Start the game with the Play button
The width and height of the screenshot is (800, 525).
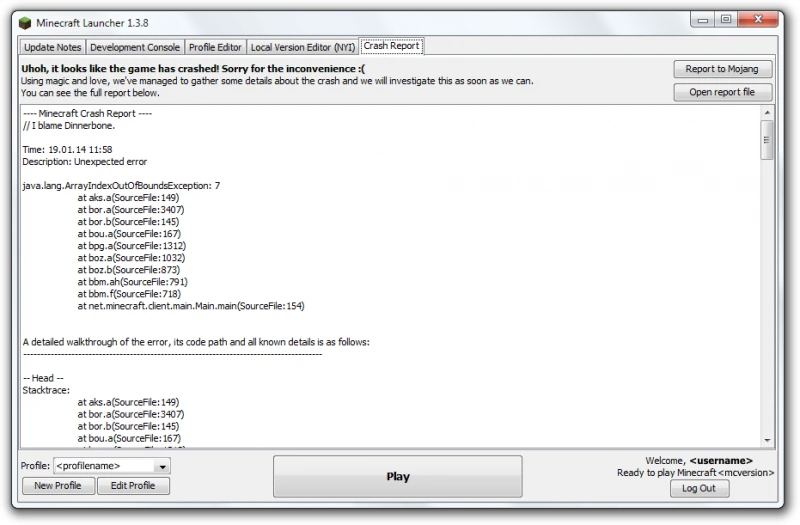click(x=397, y=477)
